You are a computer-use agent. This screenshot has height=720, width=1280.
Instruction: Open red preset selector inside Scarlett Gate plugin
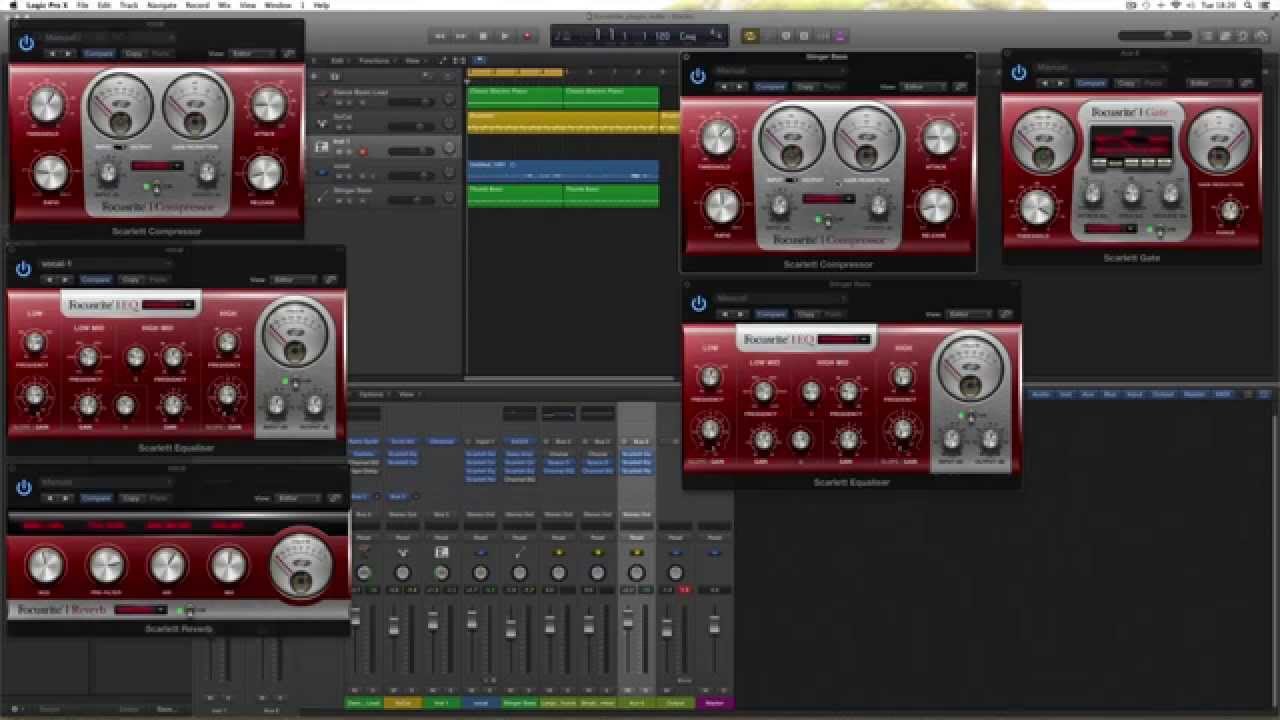[1111, 228]
